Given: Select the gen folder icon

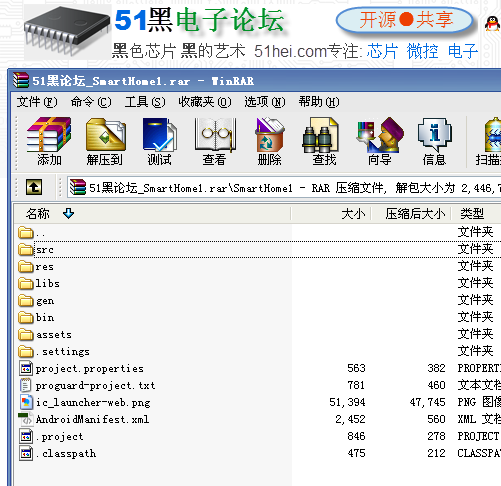Looking at the screenshot, I should pos(26,300).
